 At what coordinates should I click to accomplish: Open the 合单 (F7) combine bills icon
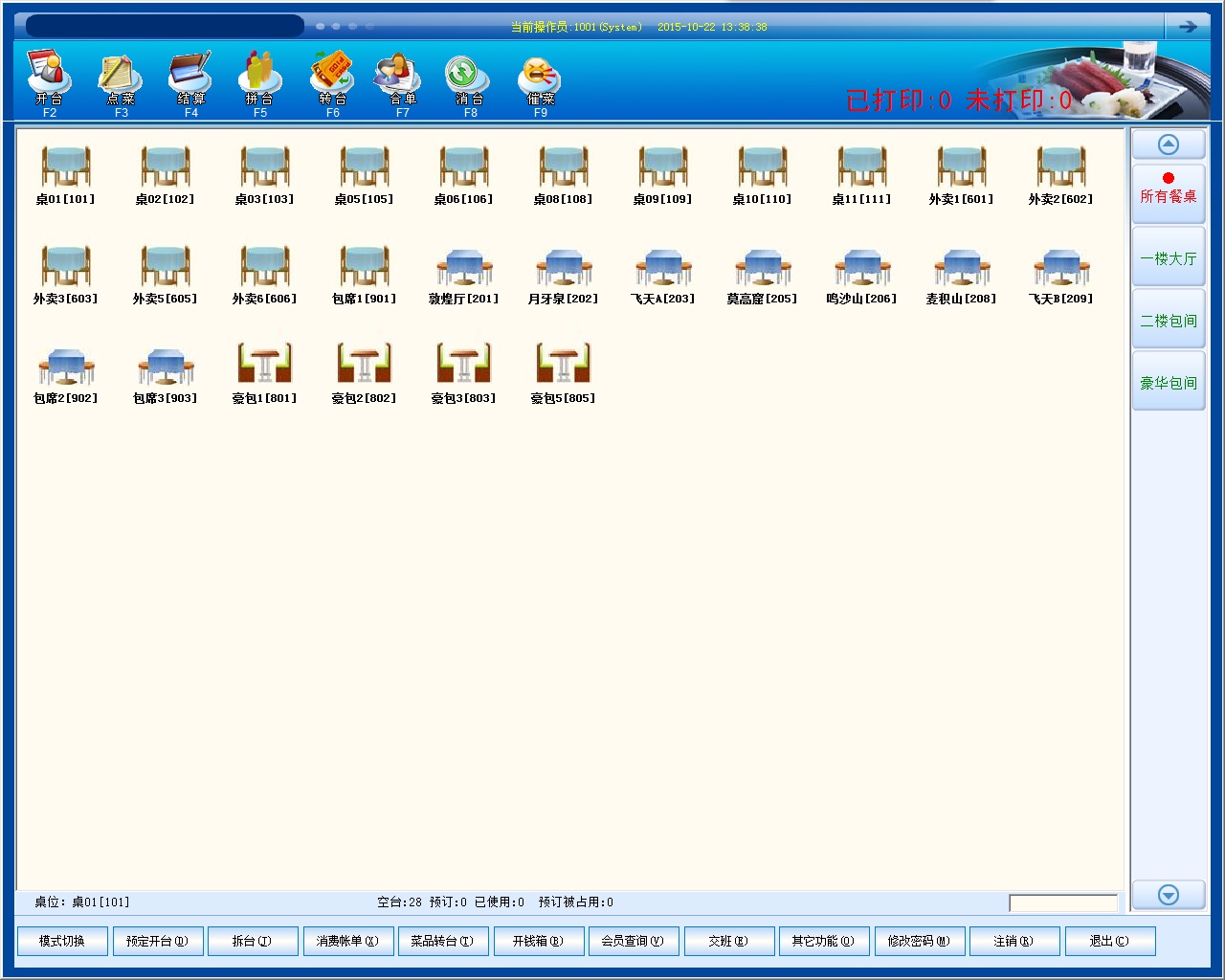[402, 80]
